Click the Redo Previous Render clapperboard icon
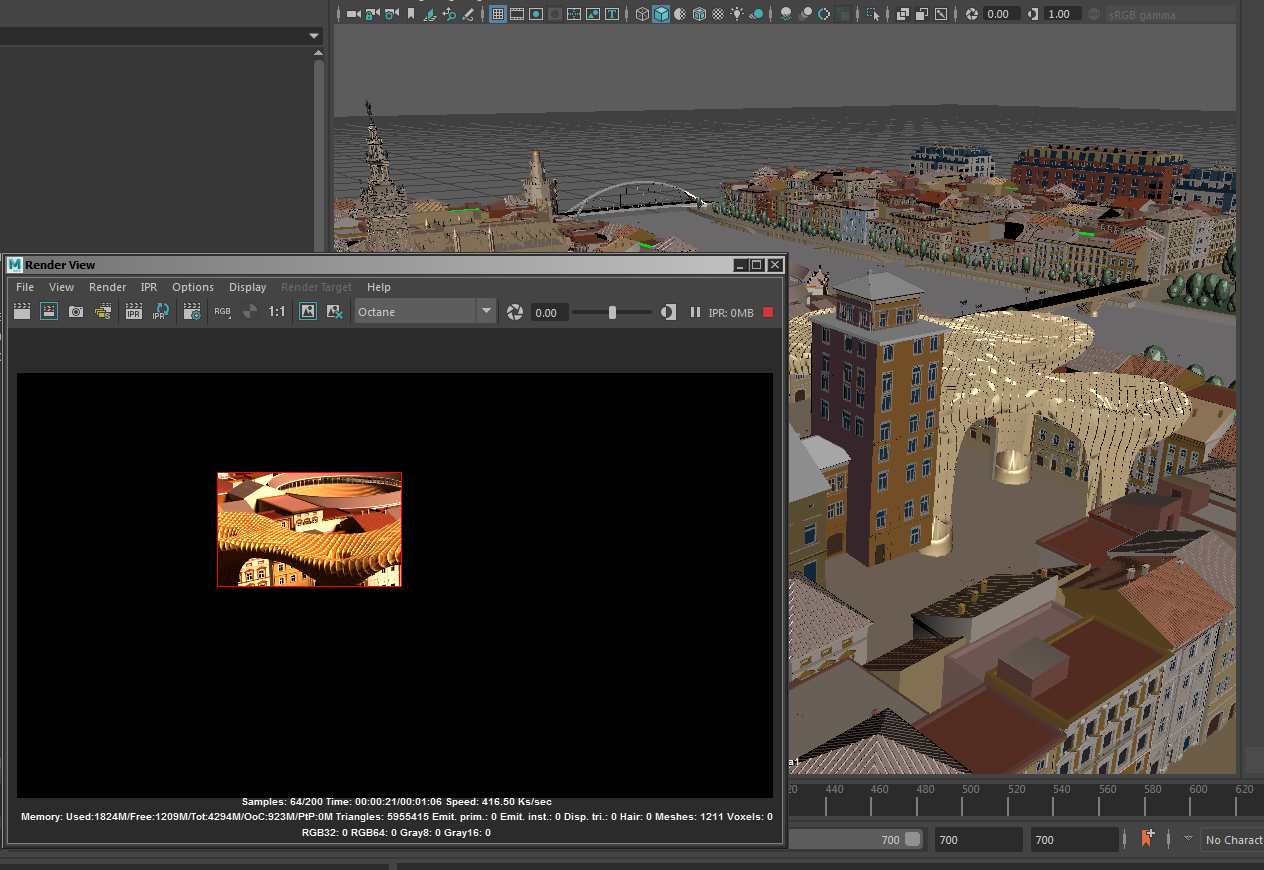 (x=22, y=312)
